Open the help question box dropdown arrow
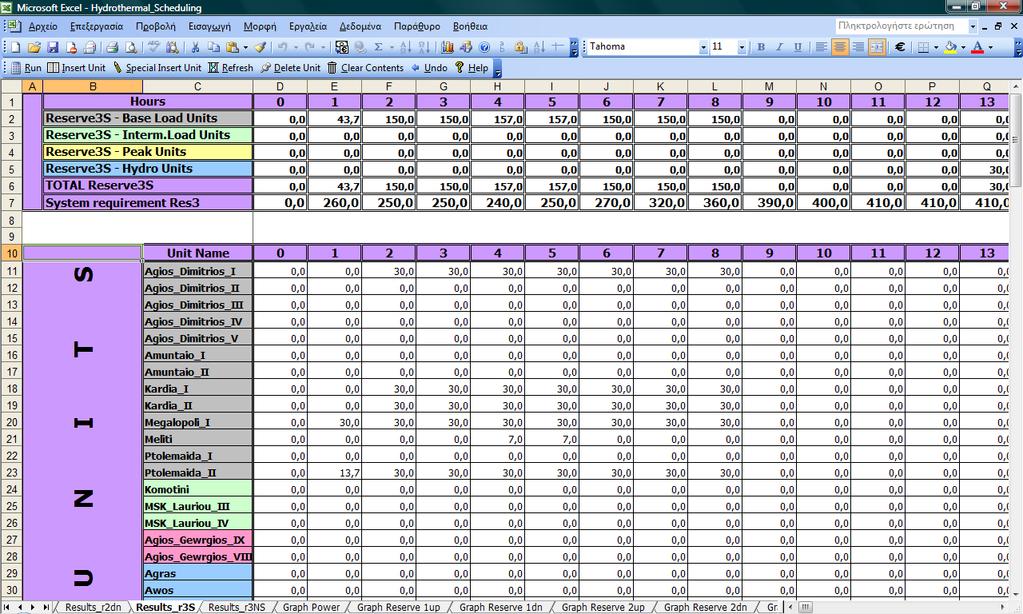Image resolution: width=1023 pixels, height=614 pixels. (x=973, y=26)
